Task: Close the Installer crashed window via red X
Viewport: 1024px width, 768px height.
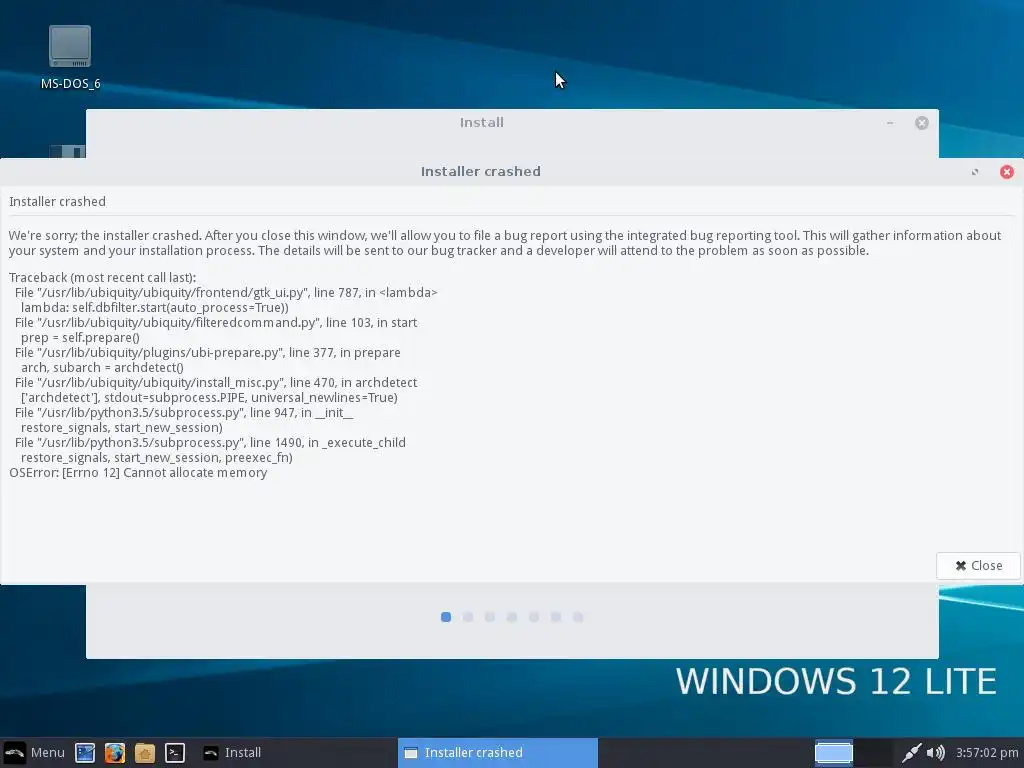Action: coord(1006,171)
